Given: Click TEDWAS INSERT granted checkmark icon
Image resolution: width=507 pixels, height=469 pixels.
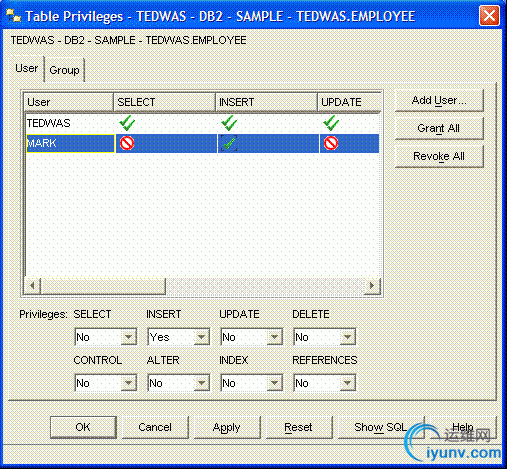Looking at the screenshot, I should point(229,123).
